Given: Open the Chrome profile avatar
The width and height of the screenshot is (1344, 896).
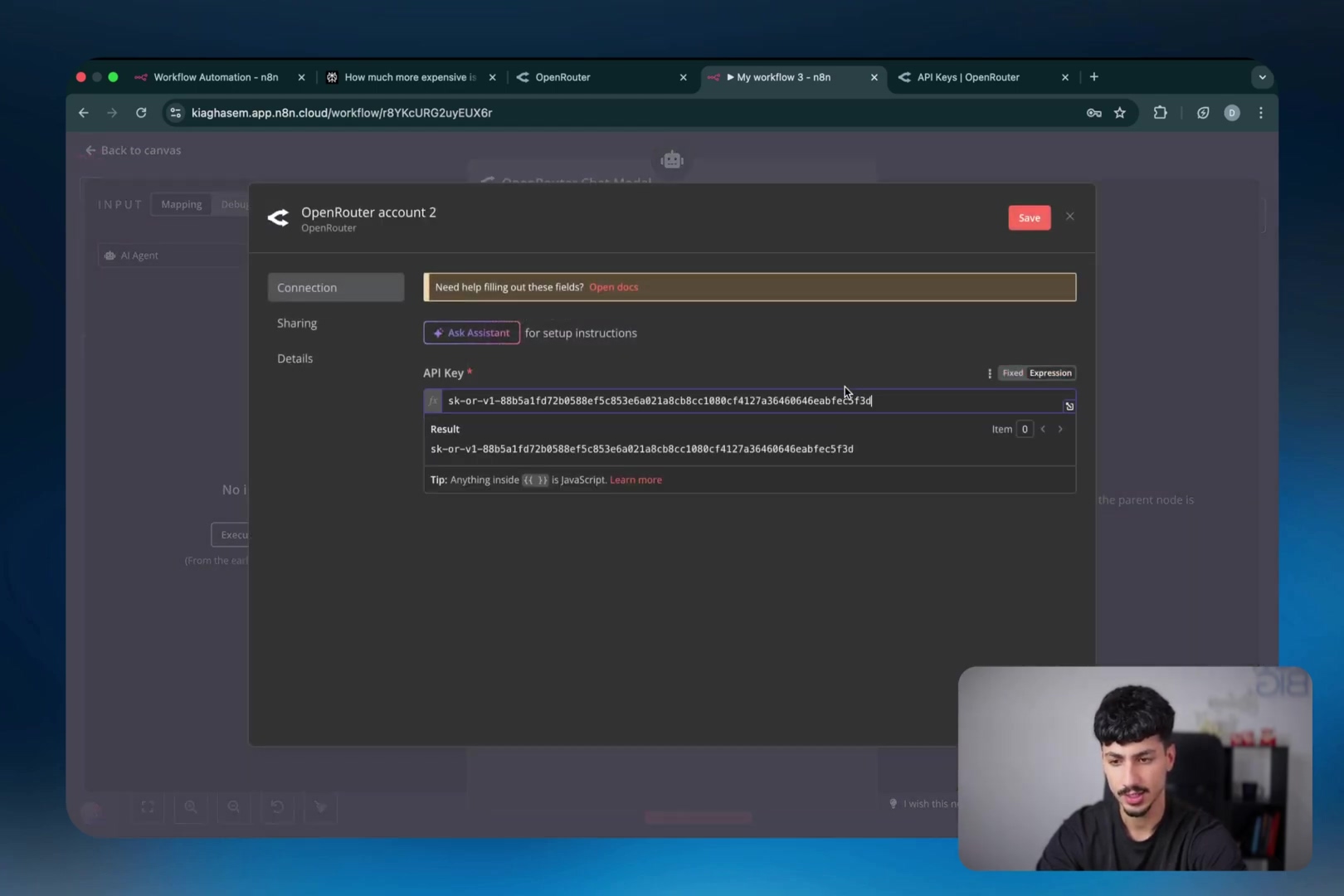Looking at the screenshot, I should point(1232,113).
